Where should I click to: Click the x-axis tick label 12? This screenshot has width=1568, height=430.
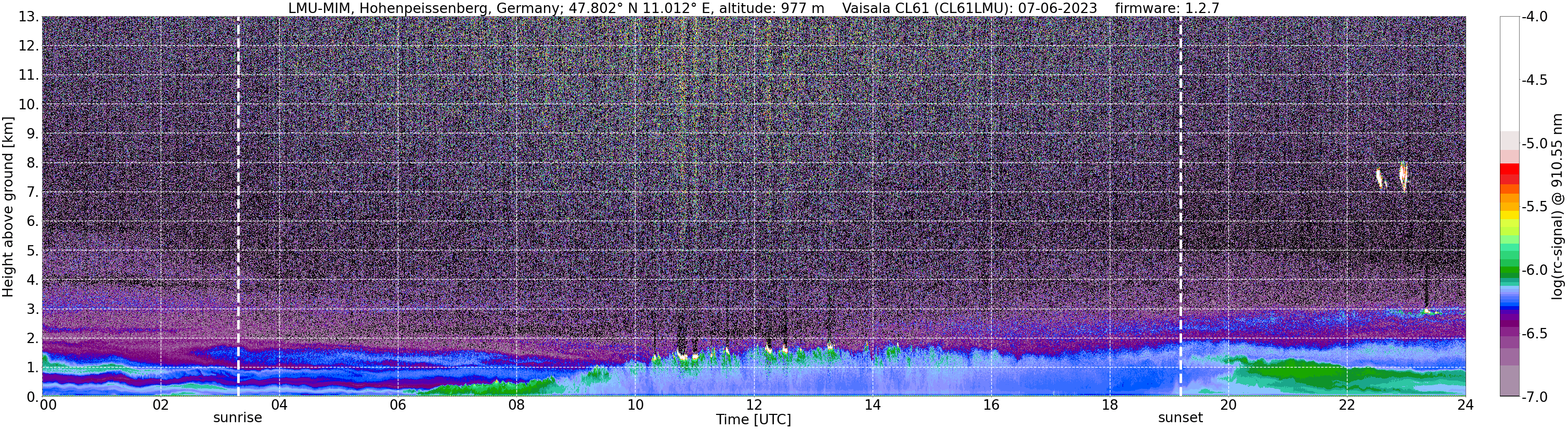click(x=754, y=406)
